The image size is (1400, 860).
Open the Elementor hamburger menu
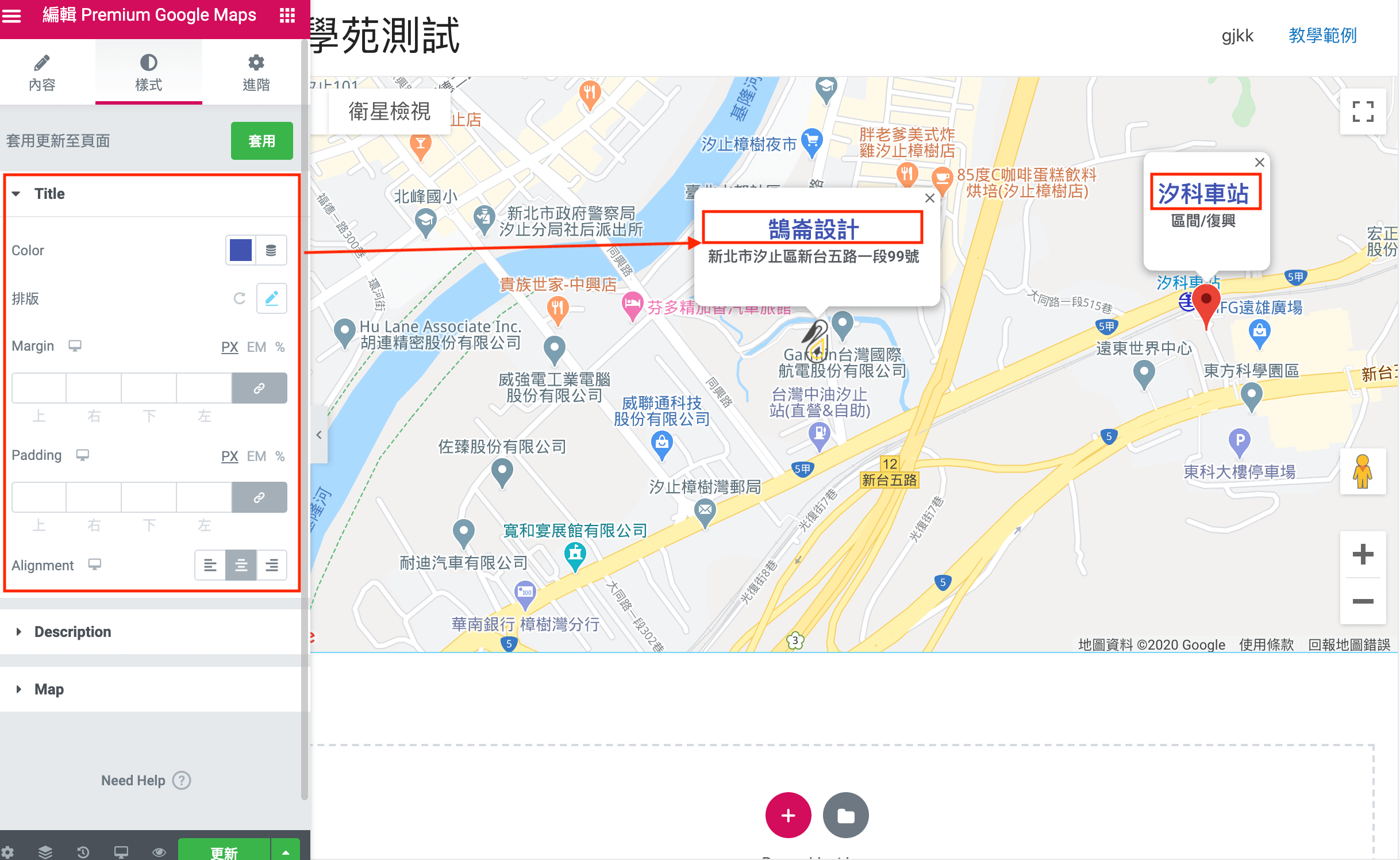pos(11,16)
